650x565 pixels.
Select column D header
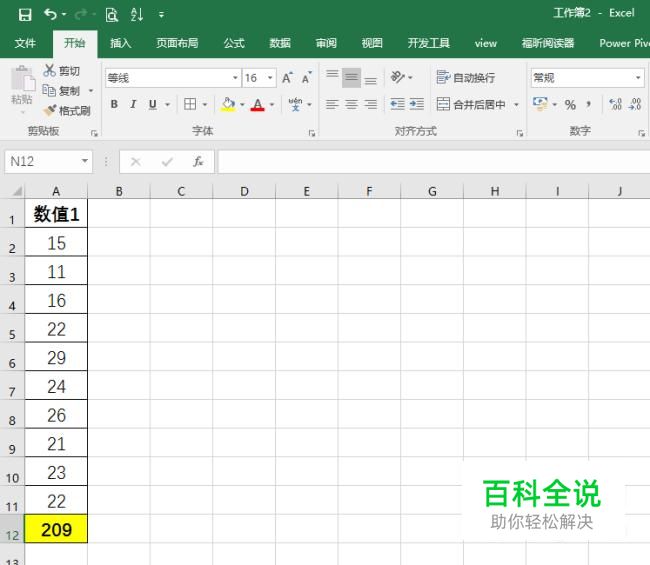[x=244, y=191]
